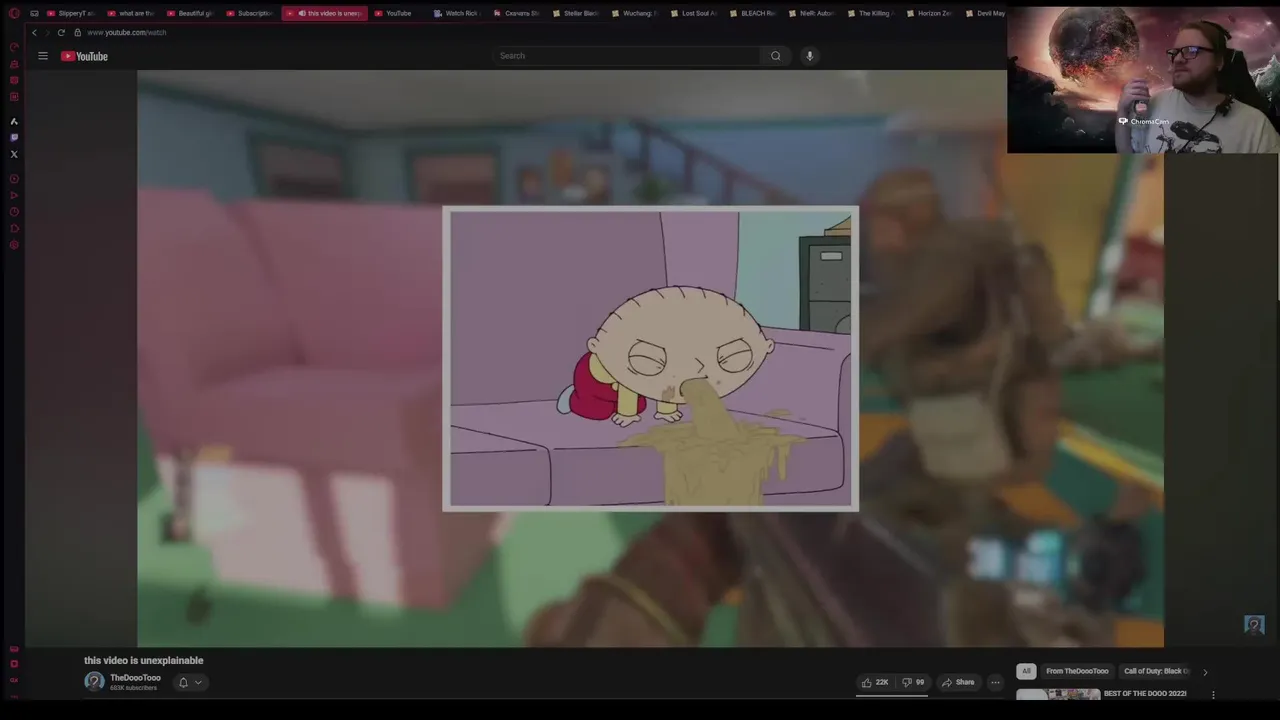
Task: Open the extensions cube icon in sidebar
Action: (14, 229)
